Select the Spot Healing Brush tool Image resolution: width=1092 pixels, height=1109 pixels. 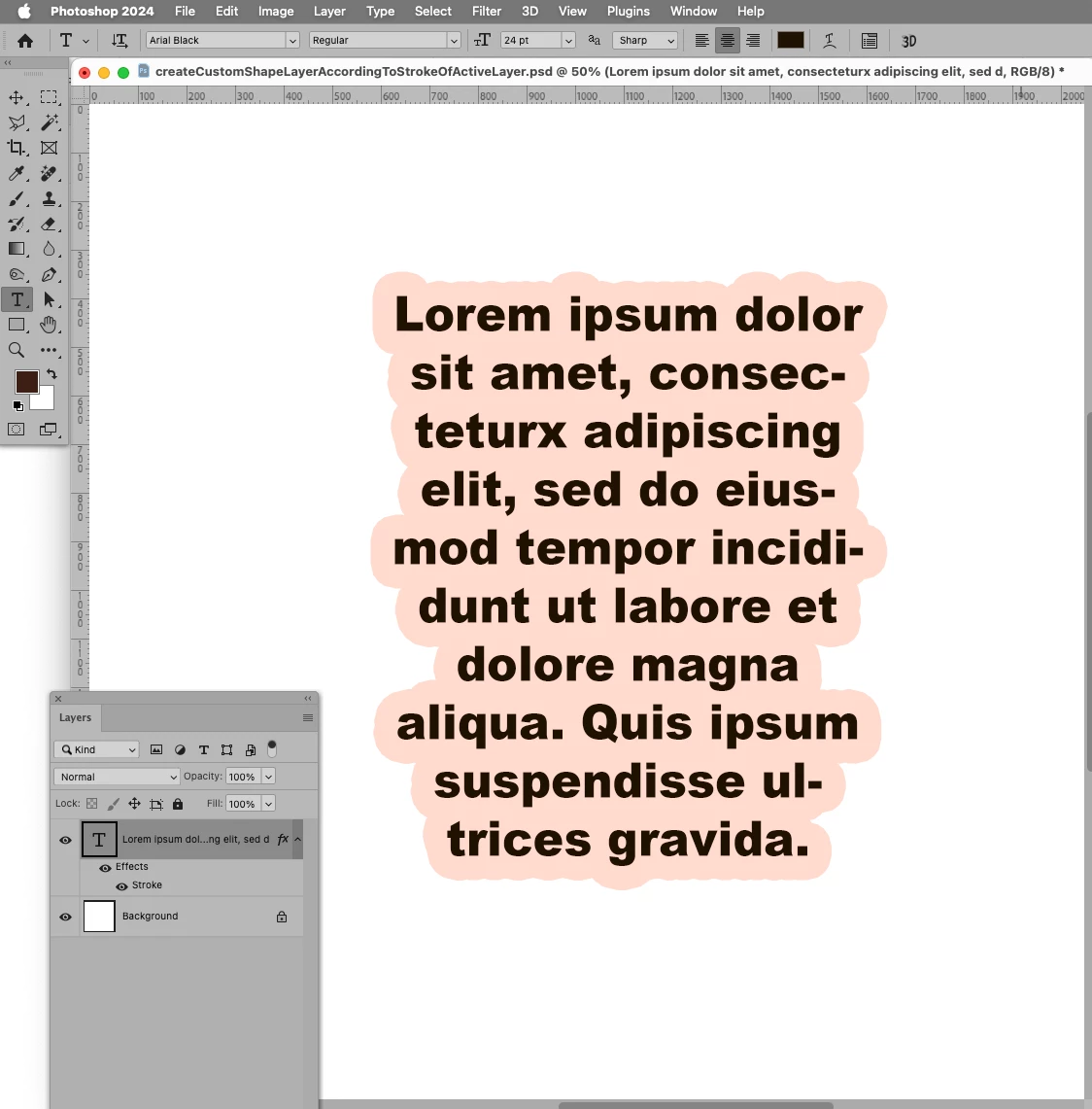point(49,173)
